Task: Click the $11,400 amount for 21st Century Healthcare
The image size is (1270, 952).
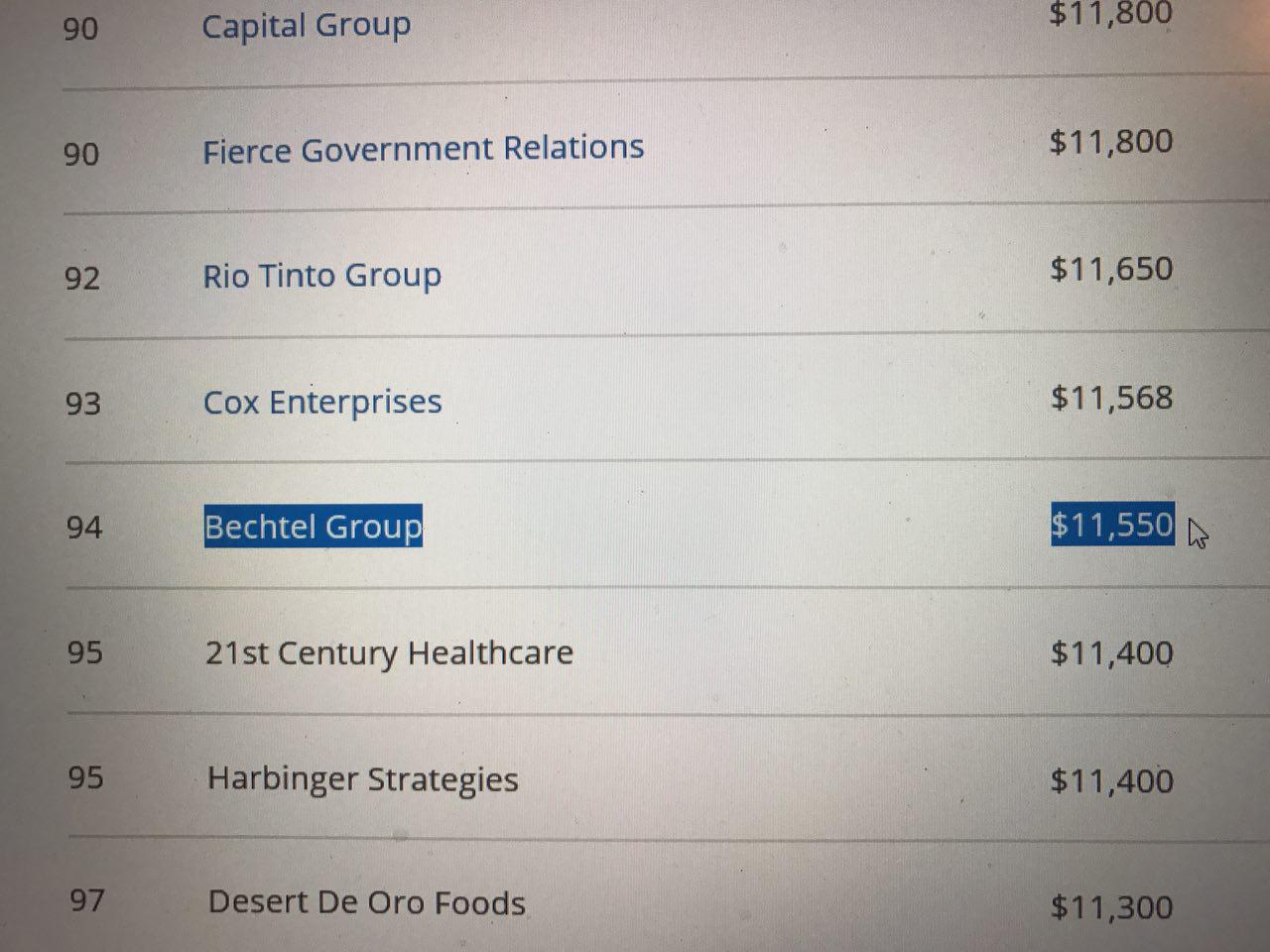Action: pos(1111,654)
